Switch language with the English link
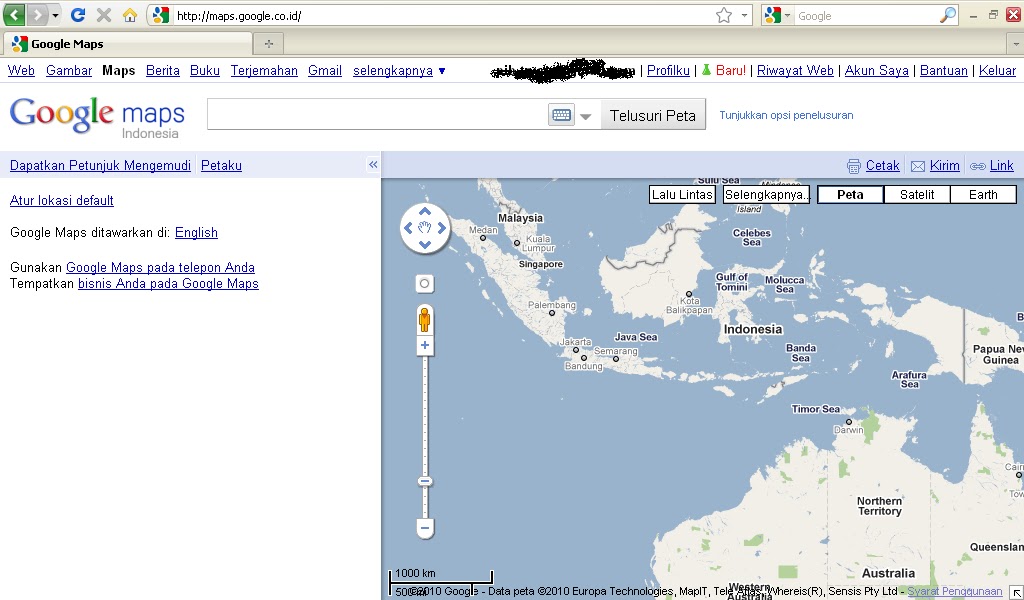 pyautogui.click(x=196, y=232)
